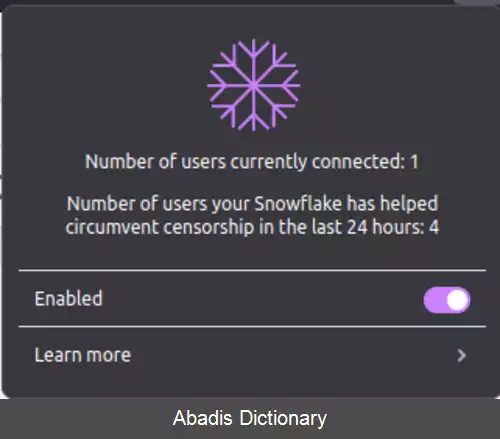Image resolution: width=500 pixels, height=439 pixels.
Task: Click the white knob of the Enabled switch
Action: 457,300
